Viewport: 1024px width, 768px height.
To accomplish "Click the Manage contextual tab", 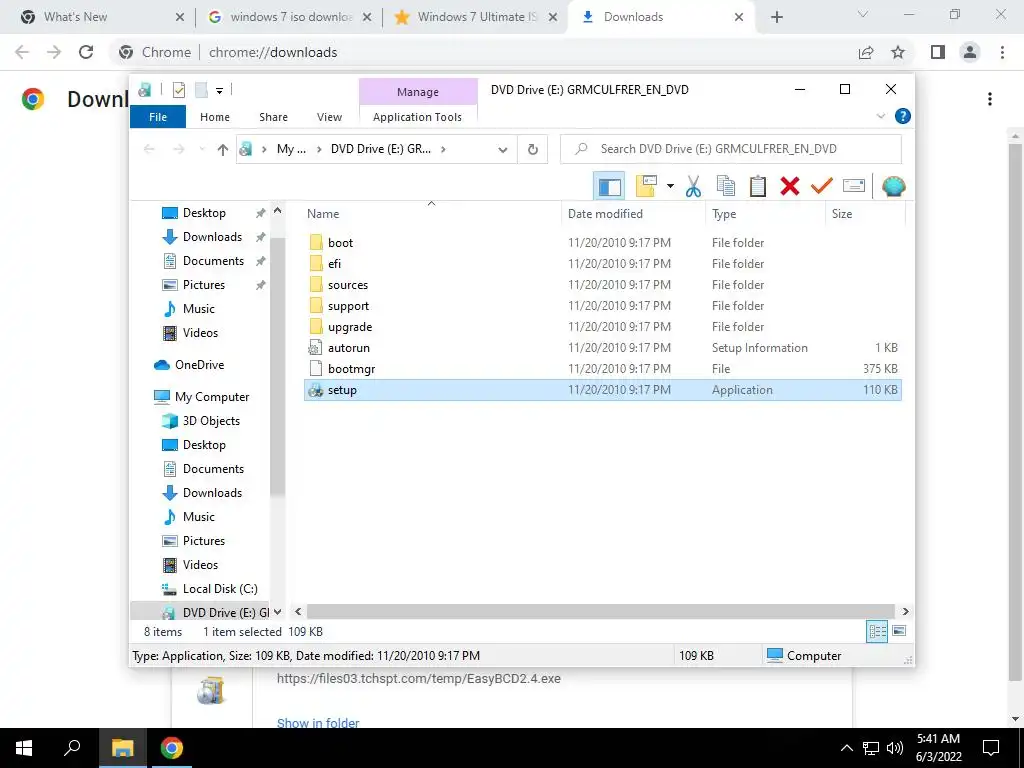I will coord(418,92).
